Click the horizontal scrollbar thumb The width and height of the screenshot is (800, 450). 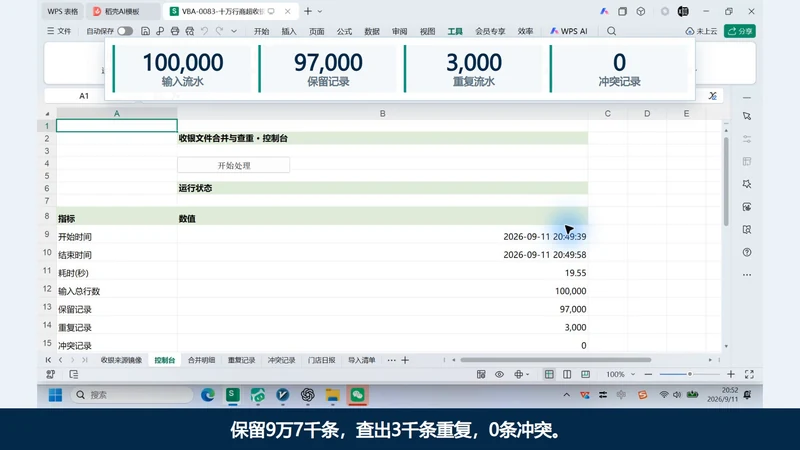[556, 360]
